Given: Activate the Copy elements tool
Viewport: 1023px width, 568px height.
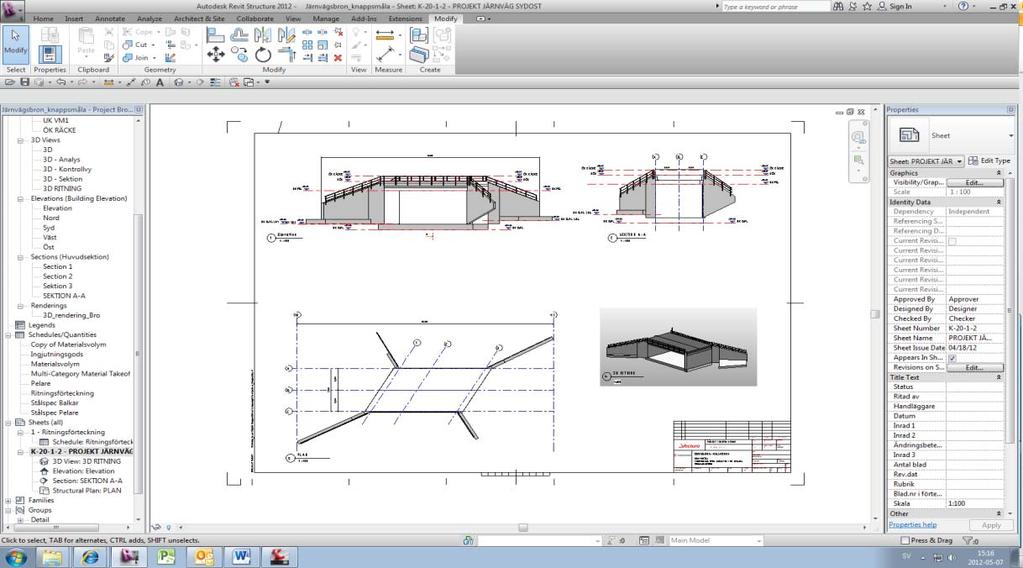Looking at the screenshot, I should click(239, 55).
